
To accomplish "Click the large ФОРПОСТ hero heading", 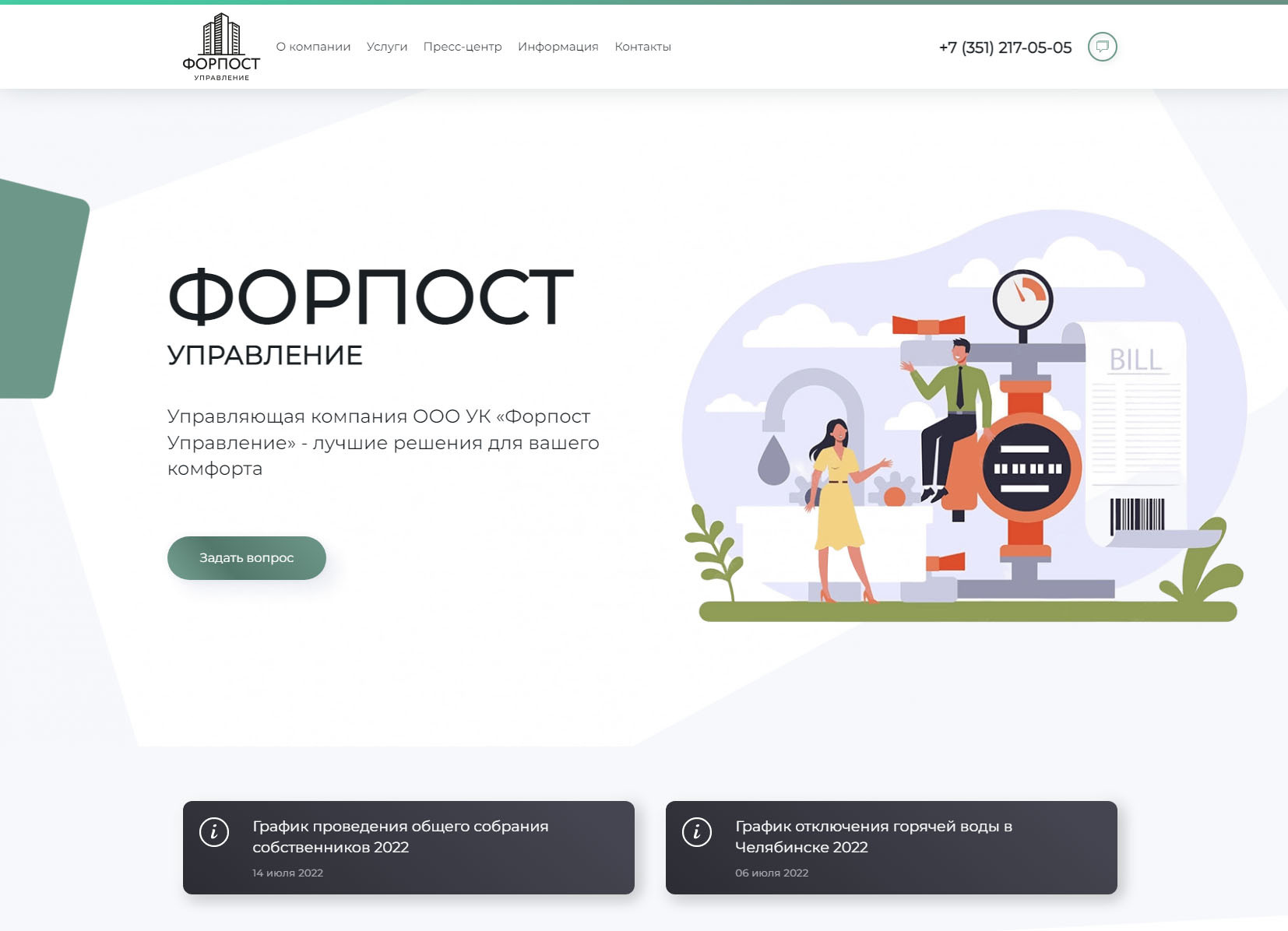I will point(371,297).
